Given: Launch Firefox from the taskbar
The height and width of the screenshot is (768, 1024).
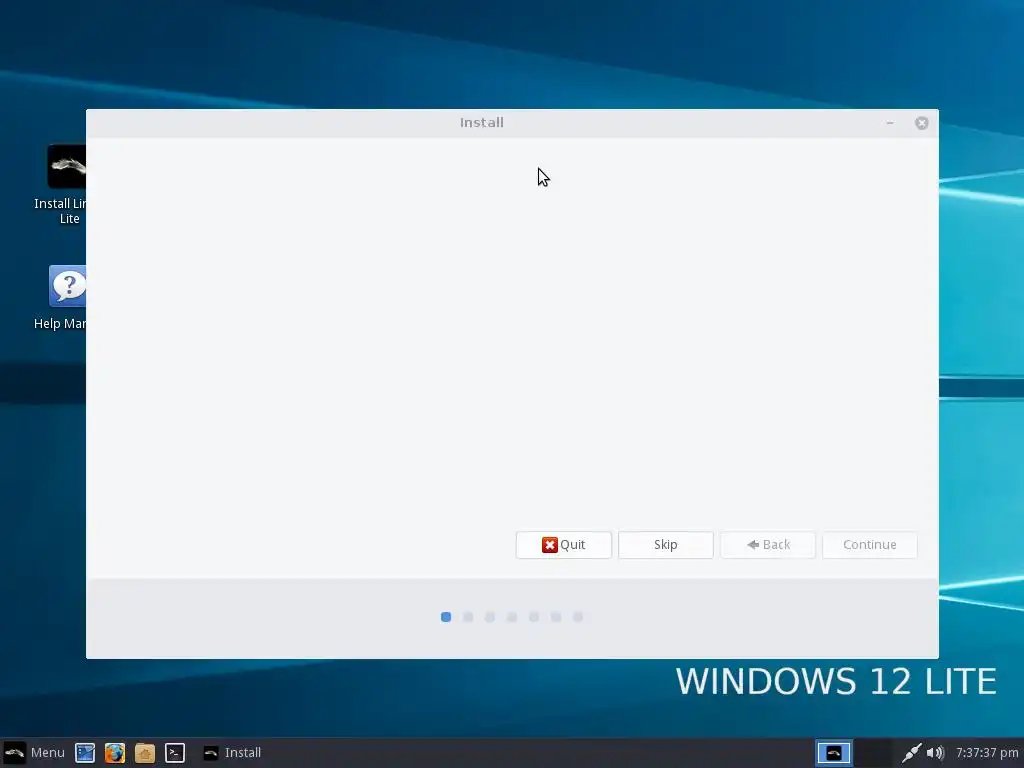Looking at the screenshot, I should pyautogui.click(x=115, y=753).
